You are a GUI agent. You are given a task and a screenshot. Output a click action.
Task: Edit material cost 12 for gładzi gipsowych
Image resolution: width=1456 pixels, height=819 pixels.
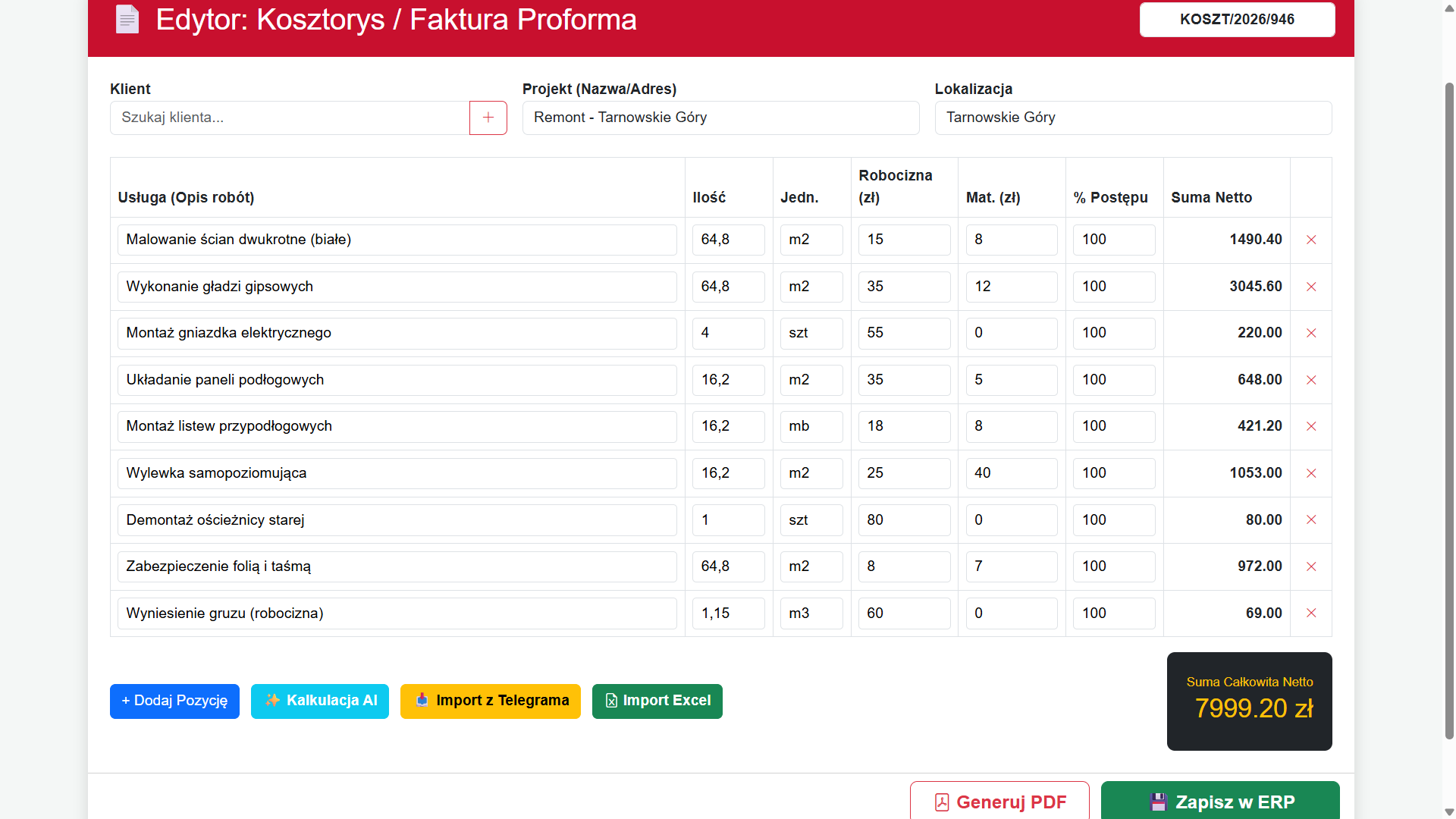pos(1012,287)
